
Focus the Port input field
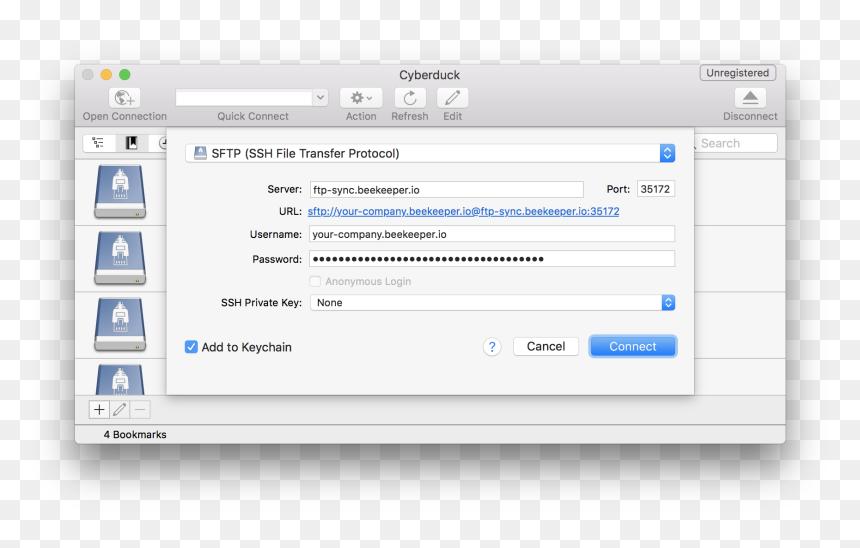(656, 189)
